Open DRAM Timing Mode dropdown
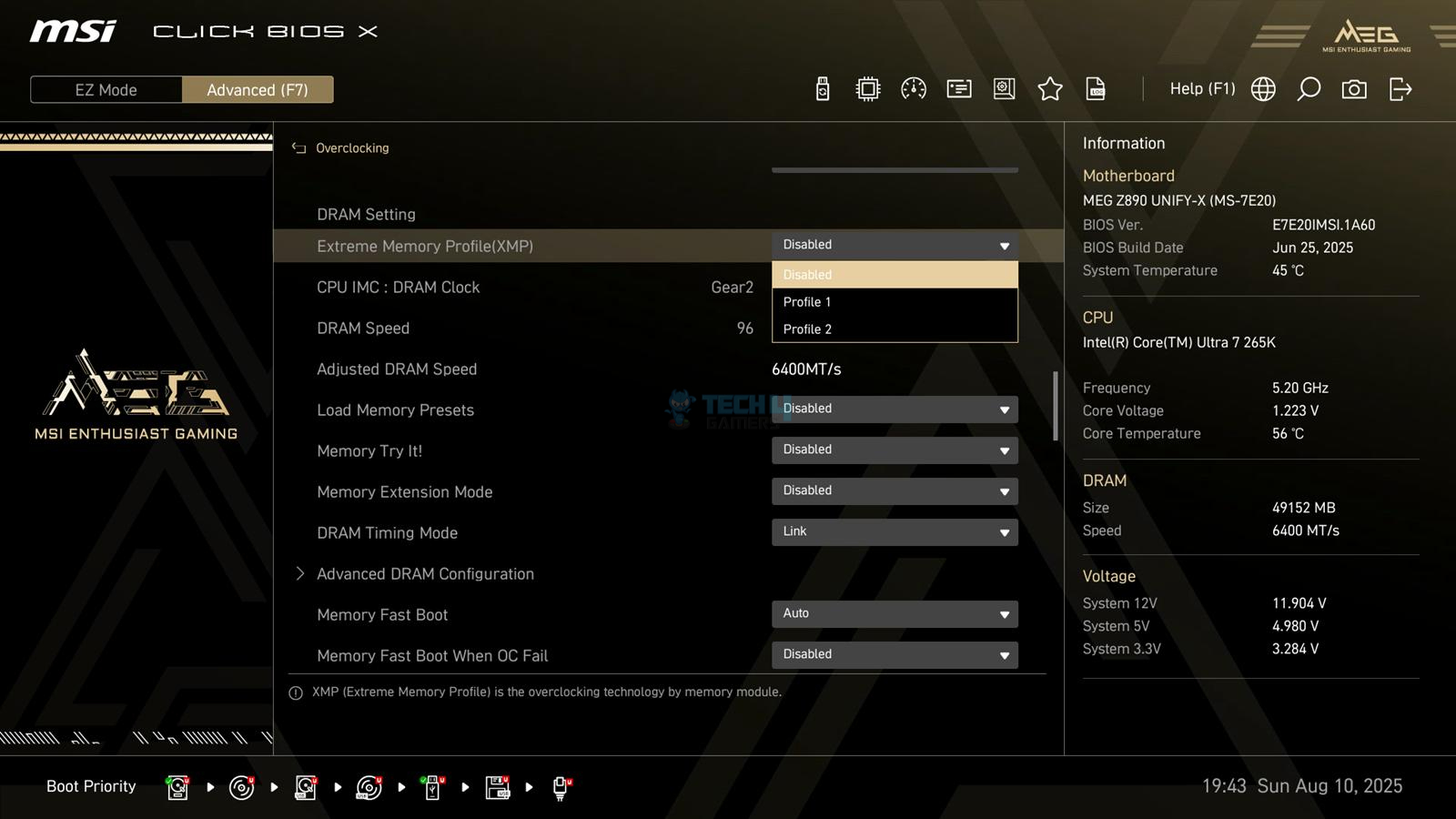Screen dimensions: 1456x819 pyautogui.click(x=895, y=532)
